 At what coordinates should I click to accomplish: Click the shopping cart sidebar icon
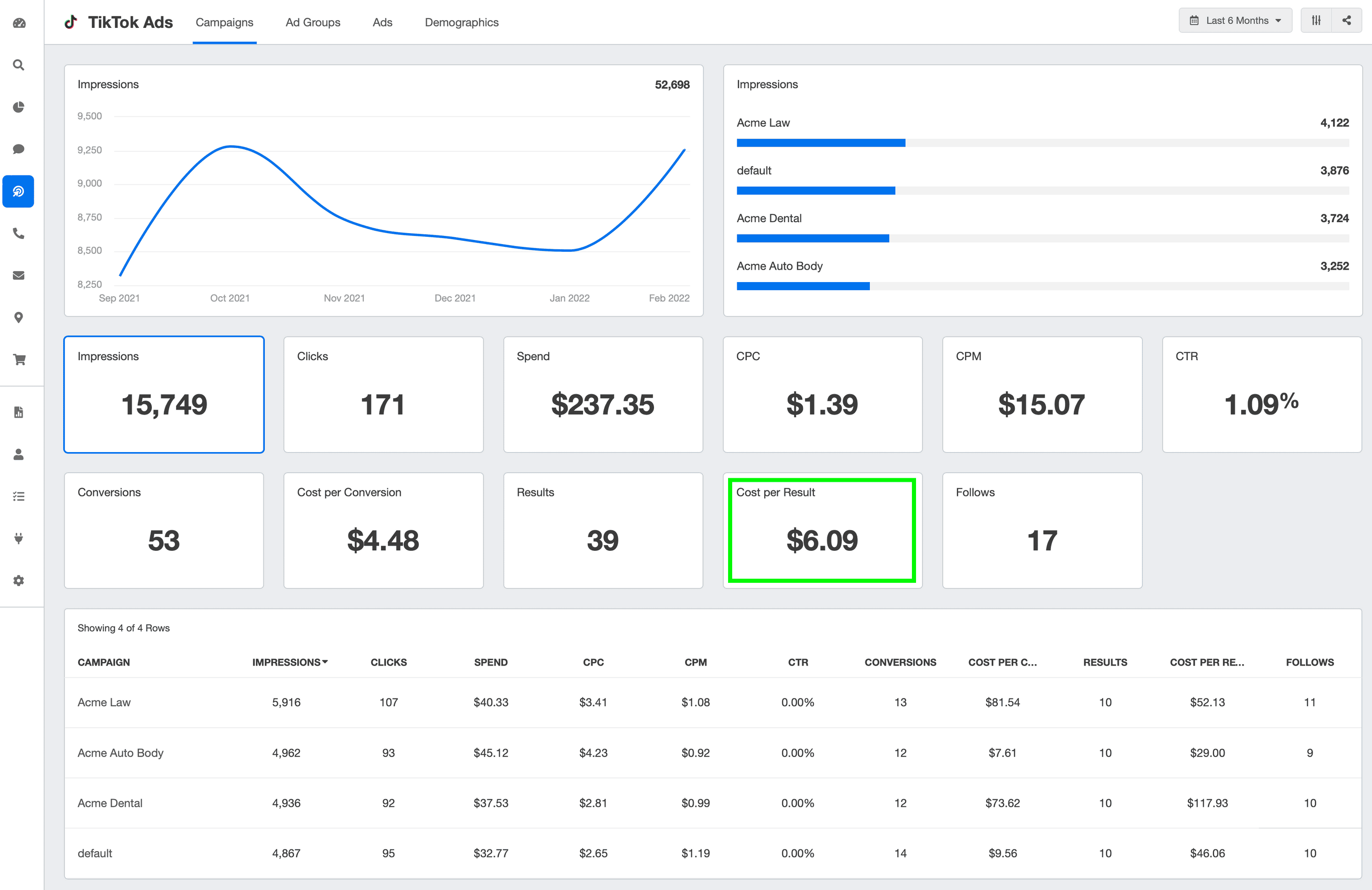point(19,359)
